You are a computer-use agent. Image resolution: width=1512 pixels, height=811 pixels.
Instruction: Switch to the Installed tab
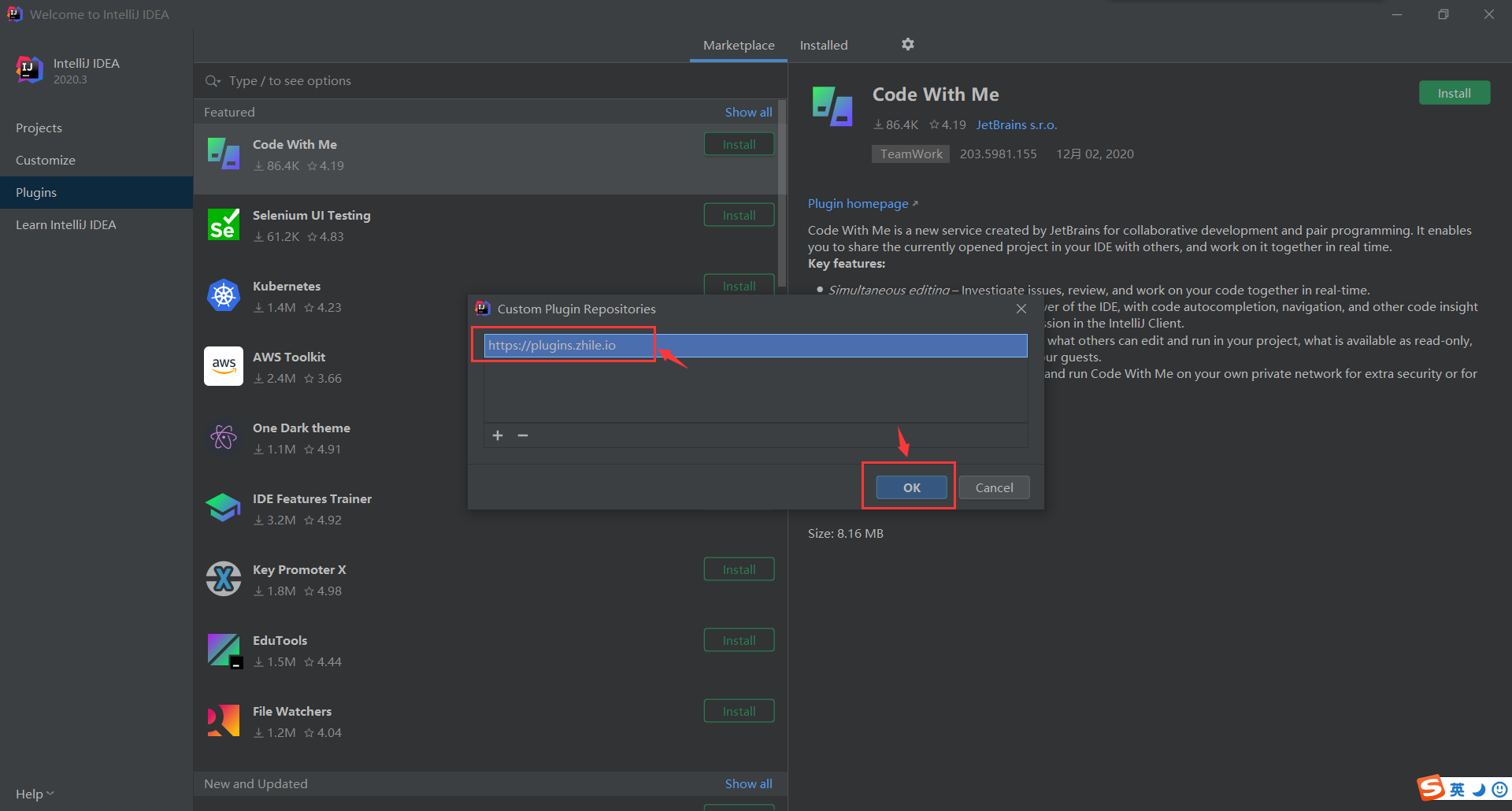coord(824,46)
